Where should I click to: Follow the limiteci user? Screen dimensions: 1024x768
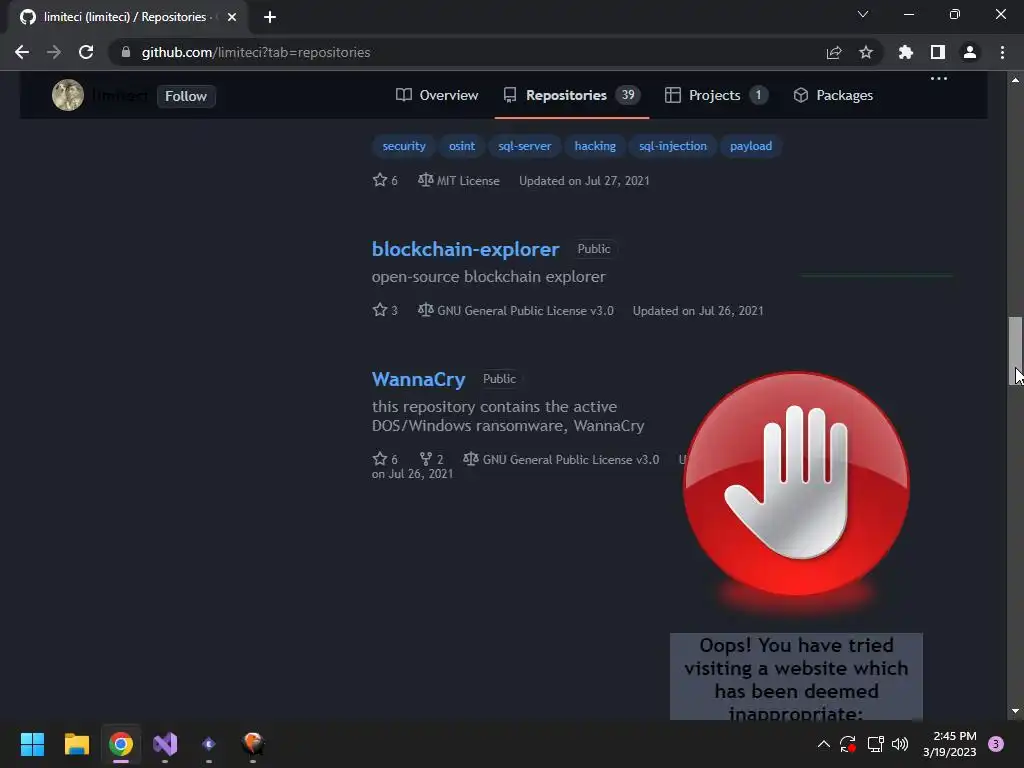click(x=186, y=96)
